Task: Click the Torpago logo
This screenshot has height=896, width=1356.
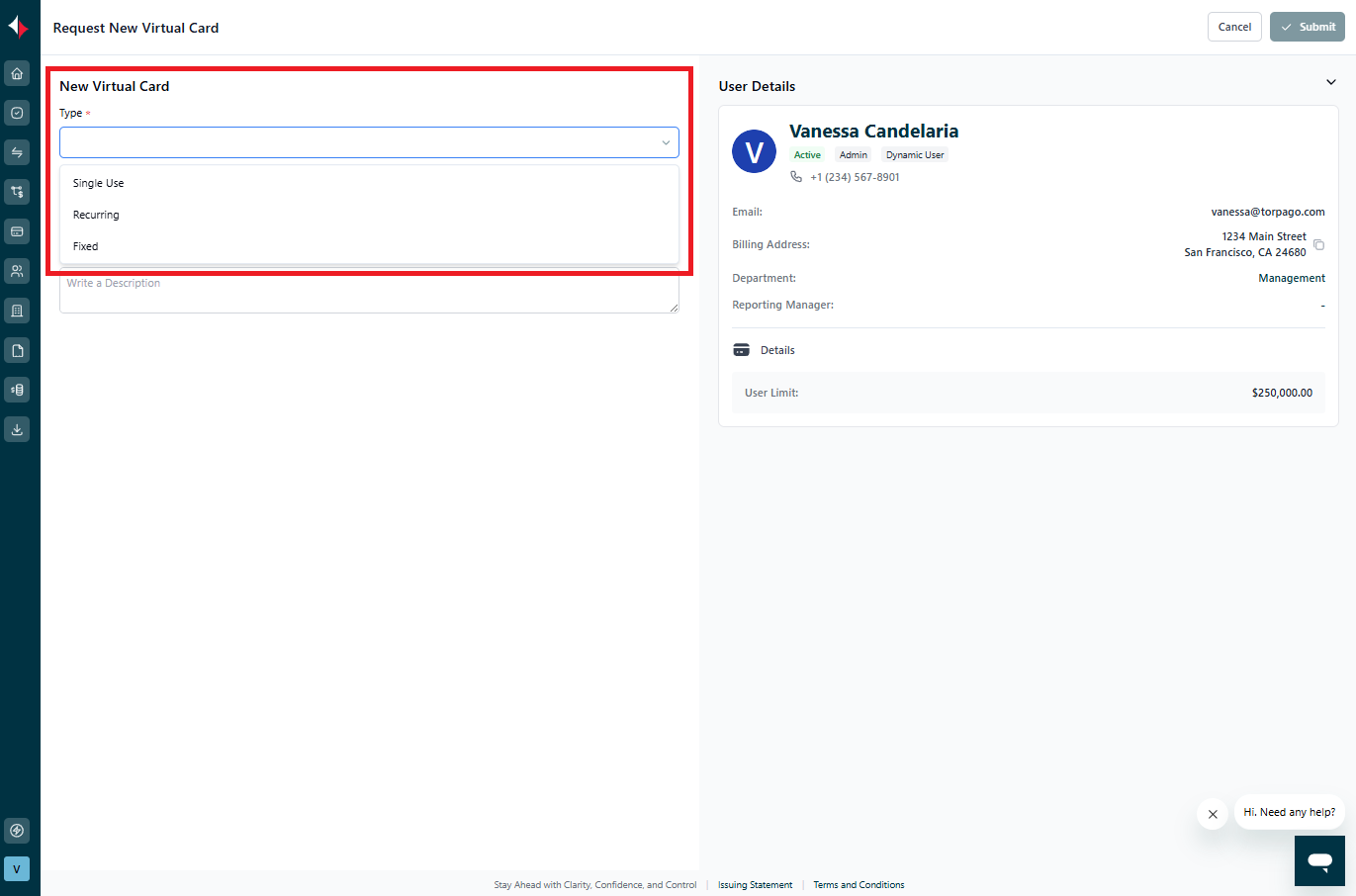Action: [x=18, y=27]
